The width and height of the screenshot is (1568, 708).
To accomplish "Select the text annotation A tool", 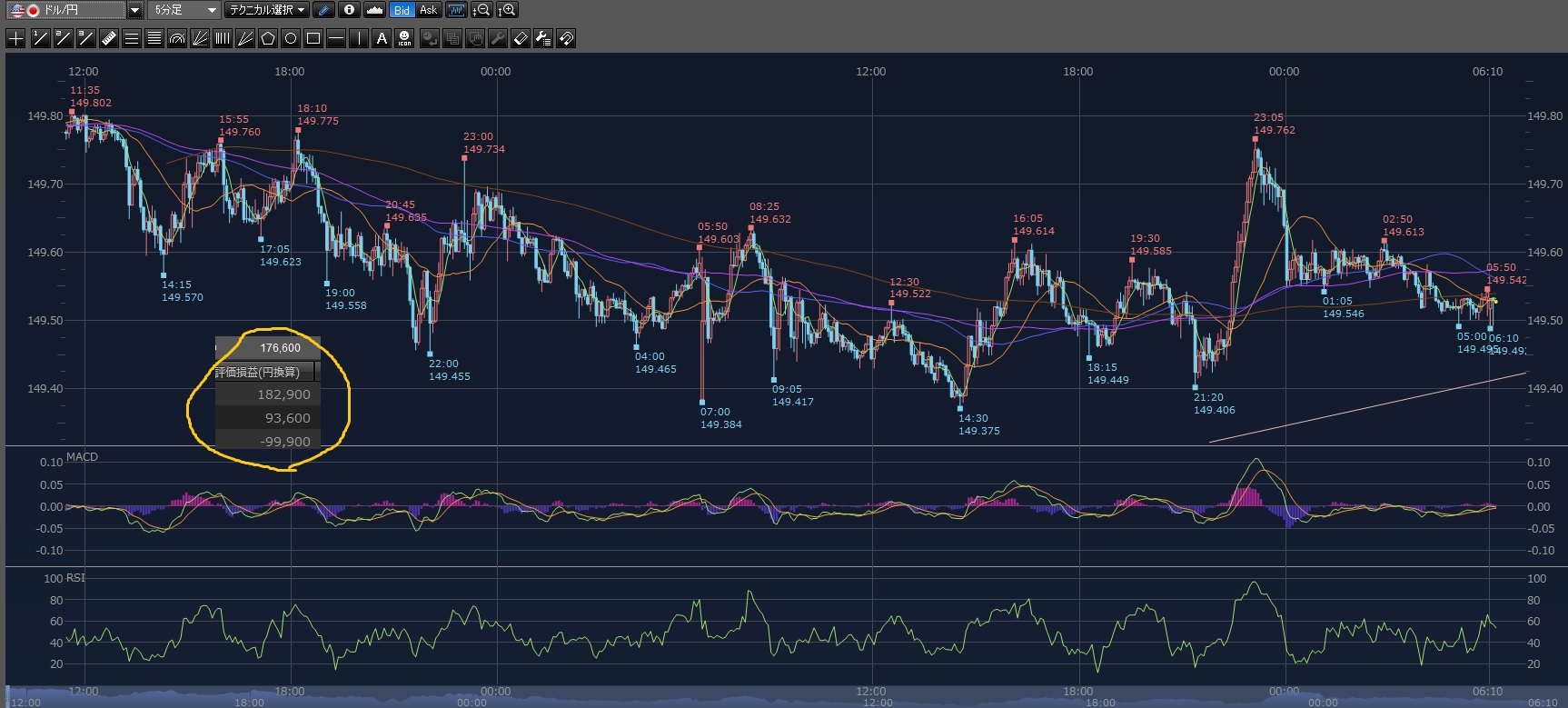I will tap(382, 38).
